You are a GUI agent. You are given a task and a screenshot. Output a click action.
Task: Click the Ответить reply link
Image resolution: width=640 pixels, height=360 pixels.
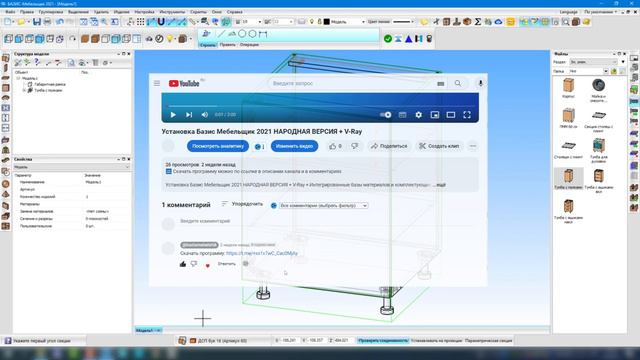(x=227, y=264)
